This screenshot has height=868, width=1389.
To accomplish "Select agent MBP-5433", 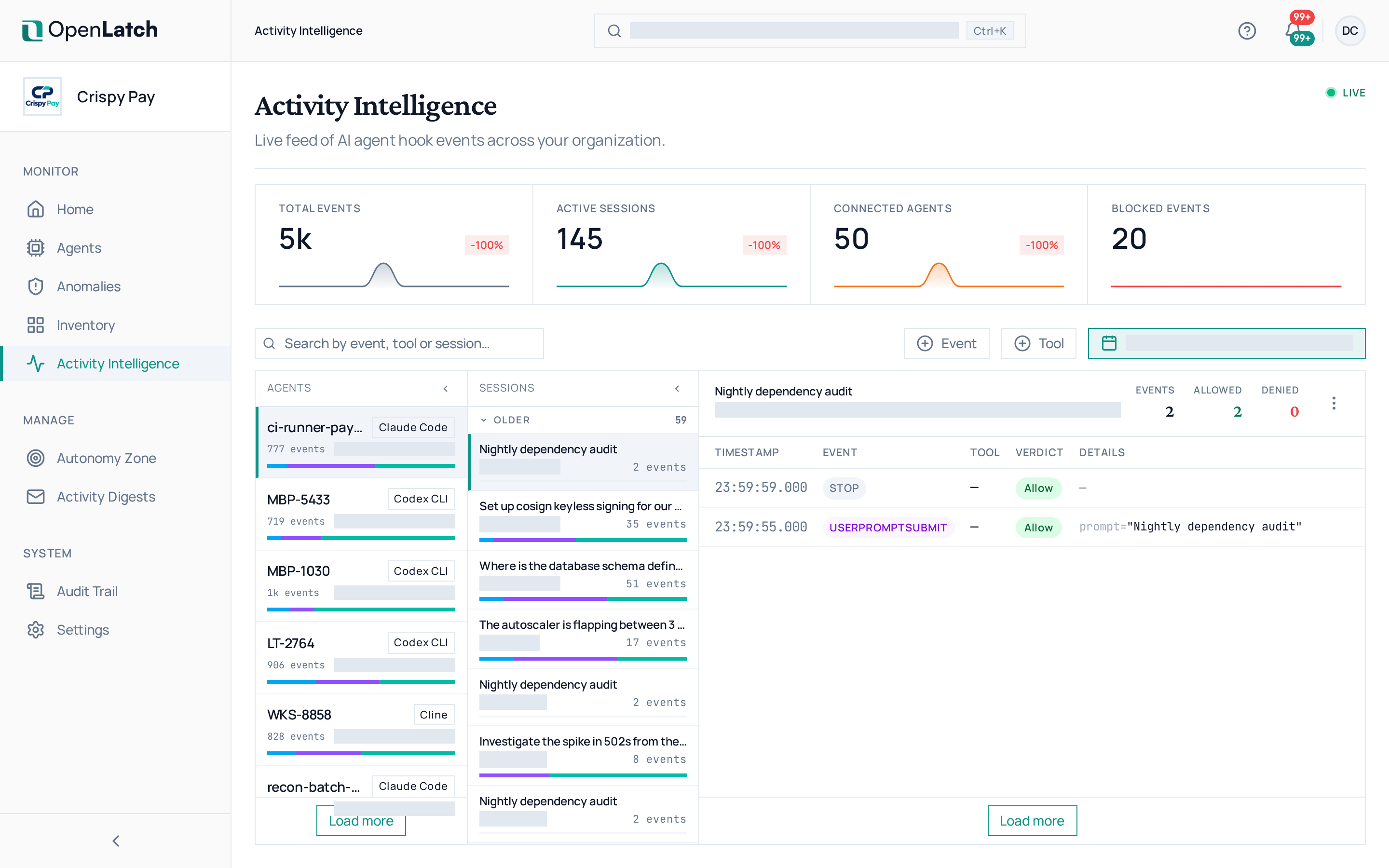I will [361, 515].
